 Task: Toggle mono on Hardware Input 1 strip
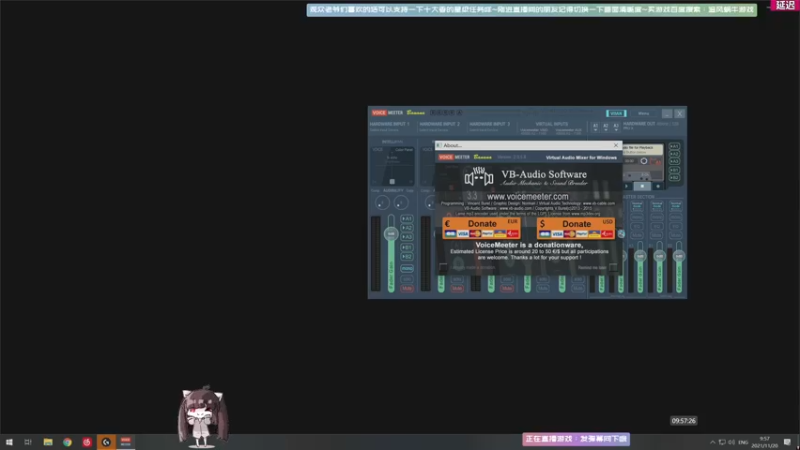click(x=407, y=268)
